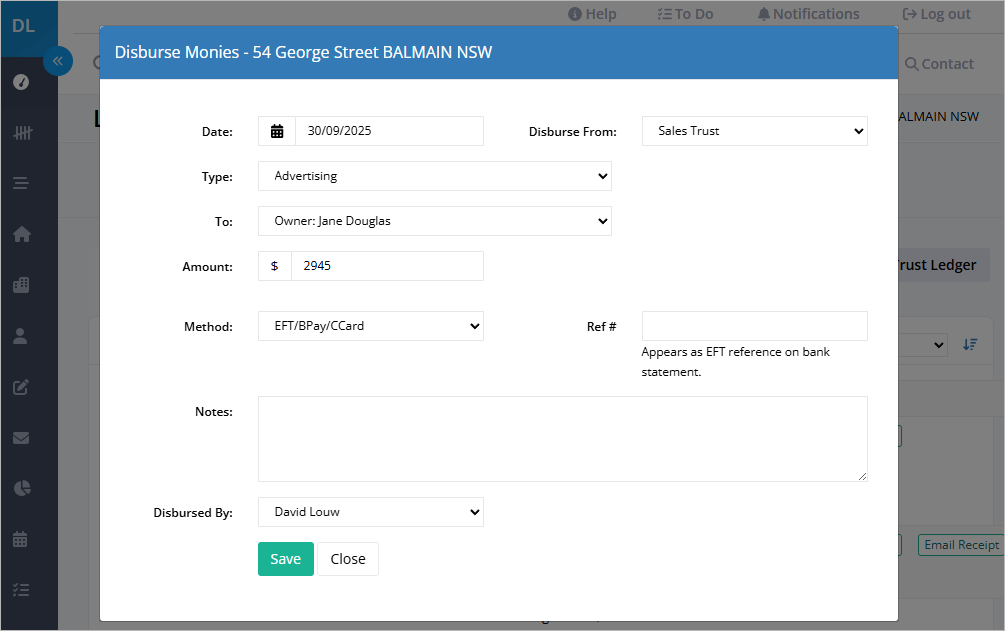Click the sort descending icon
The height and width of the screenshot is (631, 1005).
[x=970, y=344]
